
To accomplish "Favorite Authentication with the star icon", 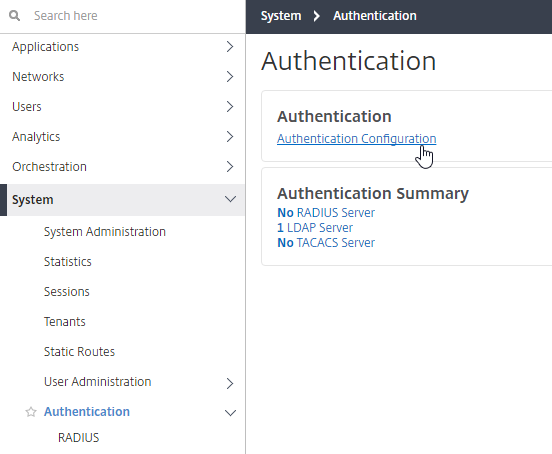I will pyautogui.click(x=31, y=412).
